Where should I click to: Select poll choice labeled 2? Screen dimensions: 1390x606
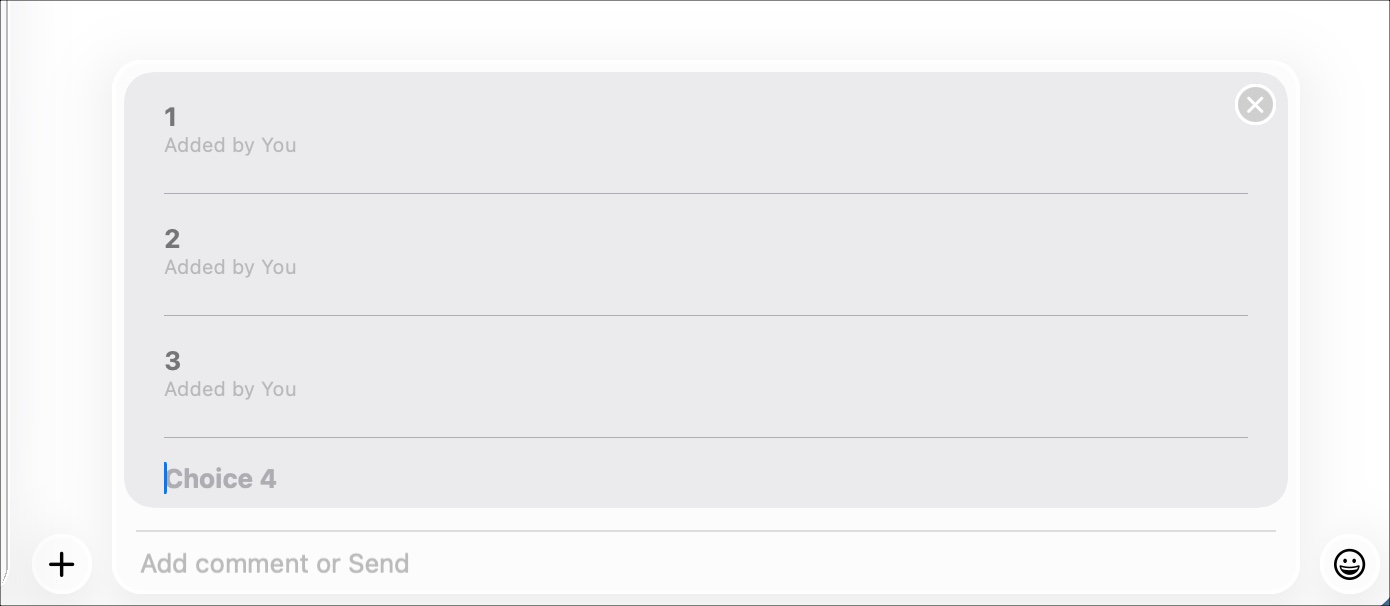tap(172, 239)
